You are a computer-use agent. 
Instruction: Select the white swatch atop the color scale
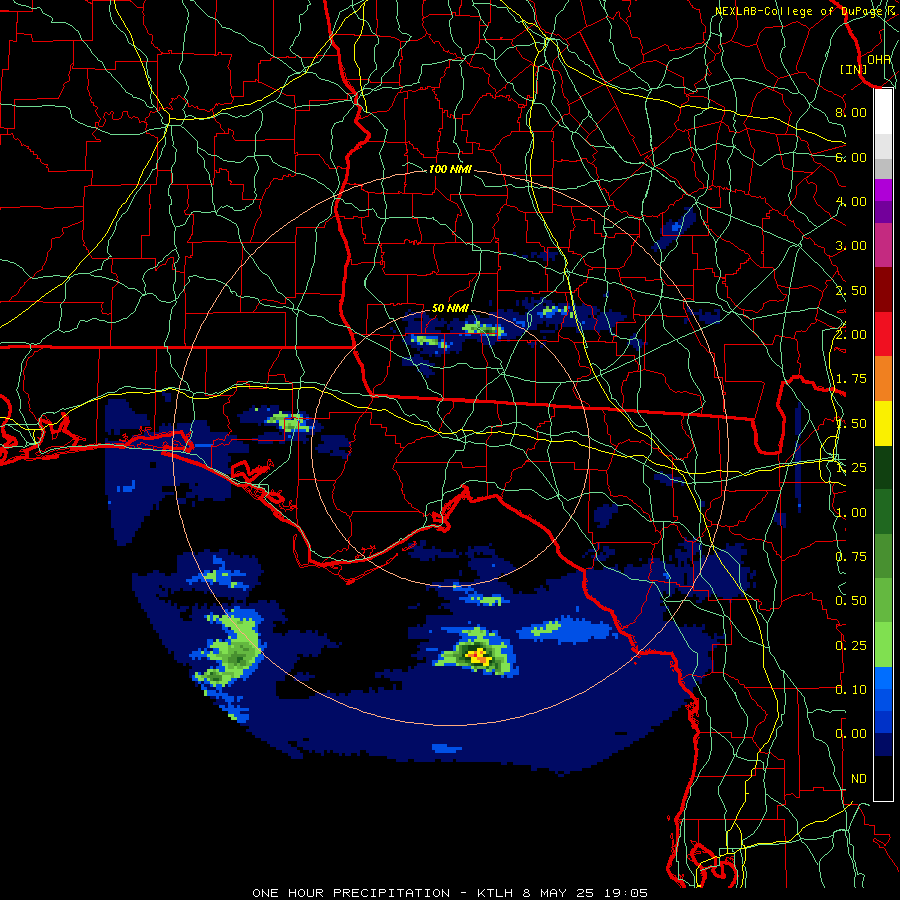[x=883, y=112]
